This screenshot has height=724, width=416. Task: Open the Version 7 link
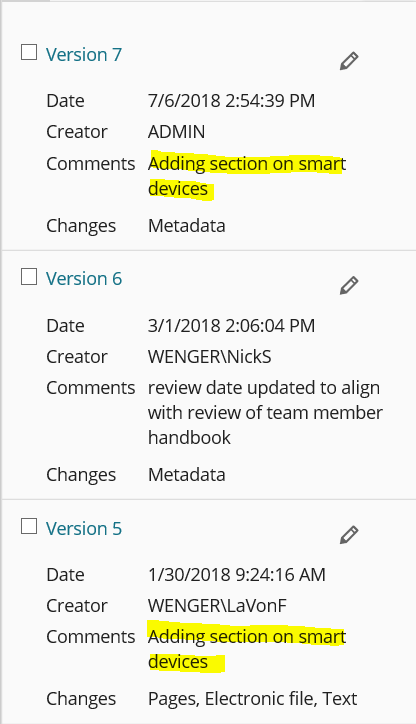pos(84,54)
